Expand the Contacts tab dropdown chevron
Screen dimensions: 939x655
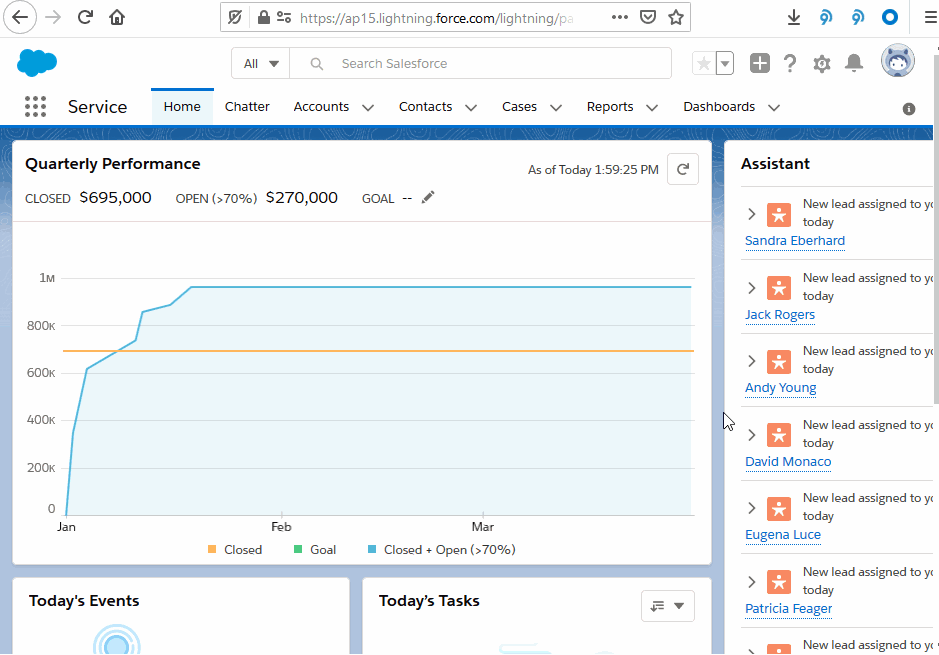click(x=471, y=108)
